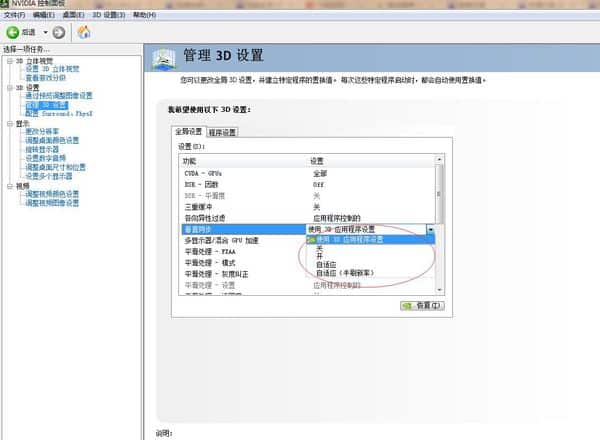Image resolution: width=600 pixels, height=440 pixels.
Task: Collapse the 3D 设置 tree node
Action: click(10, 88)
